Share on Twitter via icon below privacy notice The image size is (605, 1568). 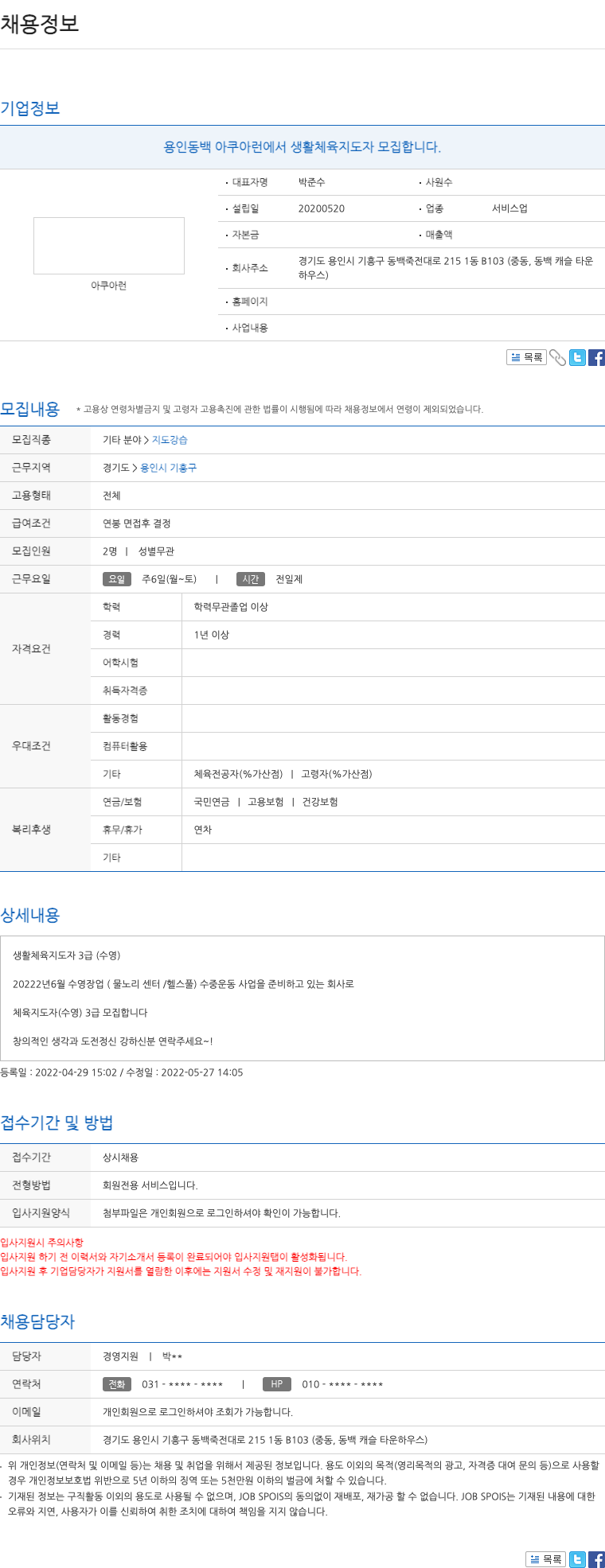pos(577,1559)
